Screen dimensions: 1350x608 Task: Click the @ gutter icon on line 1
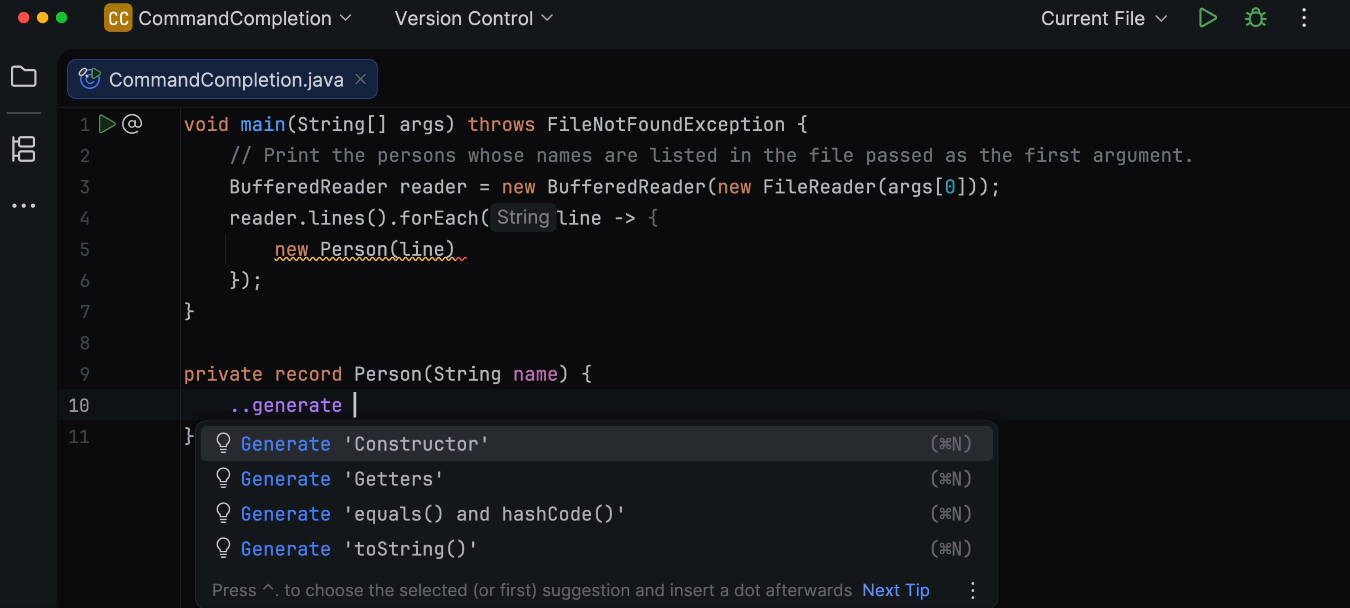[x=132, y=124]
